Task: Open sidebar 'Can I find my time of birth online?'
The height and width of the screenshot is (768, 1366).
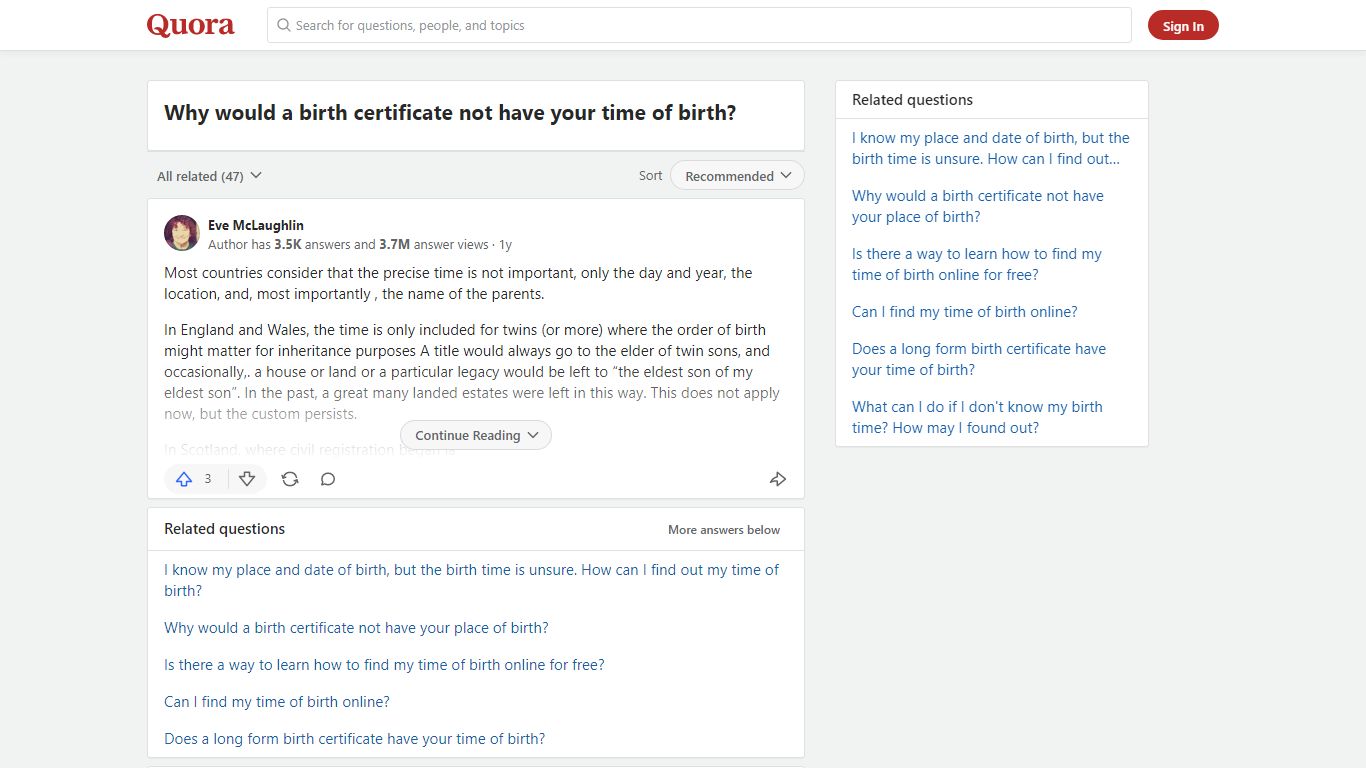Action: 965,312
